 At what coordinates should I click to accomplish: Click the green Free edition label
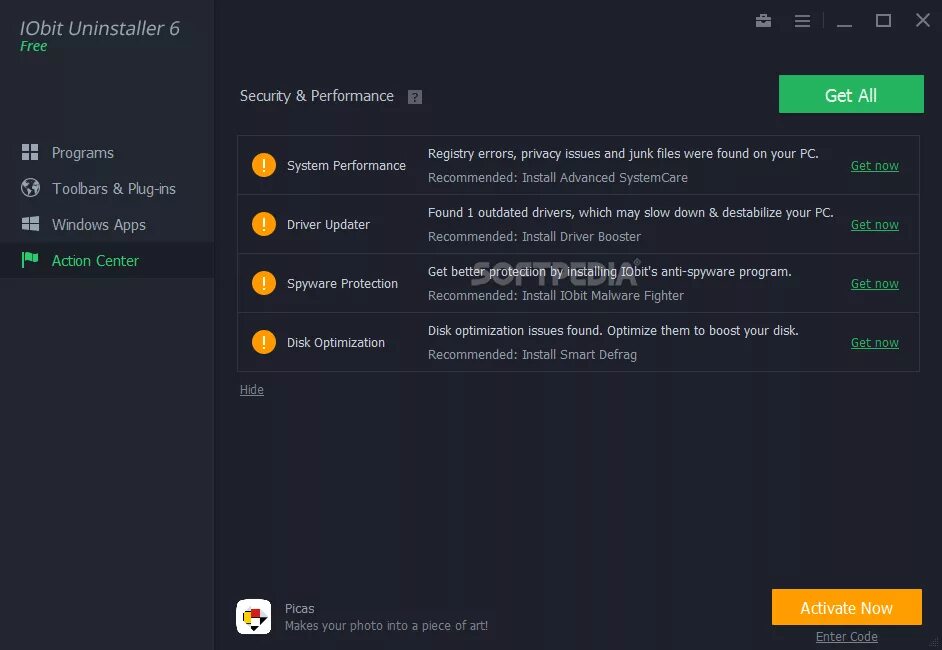click(34, 46)
